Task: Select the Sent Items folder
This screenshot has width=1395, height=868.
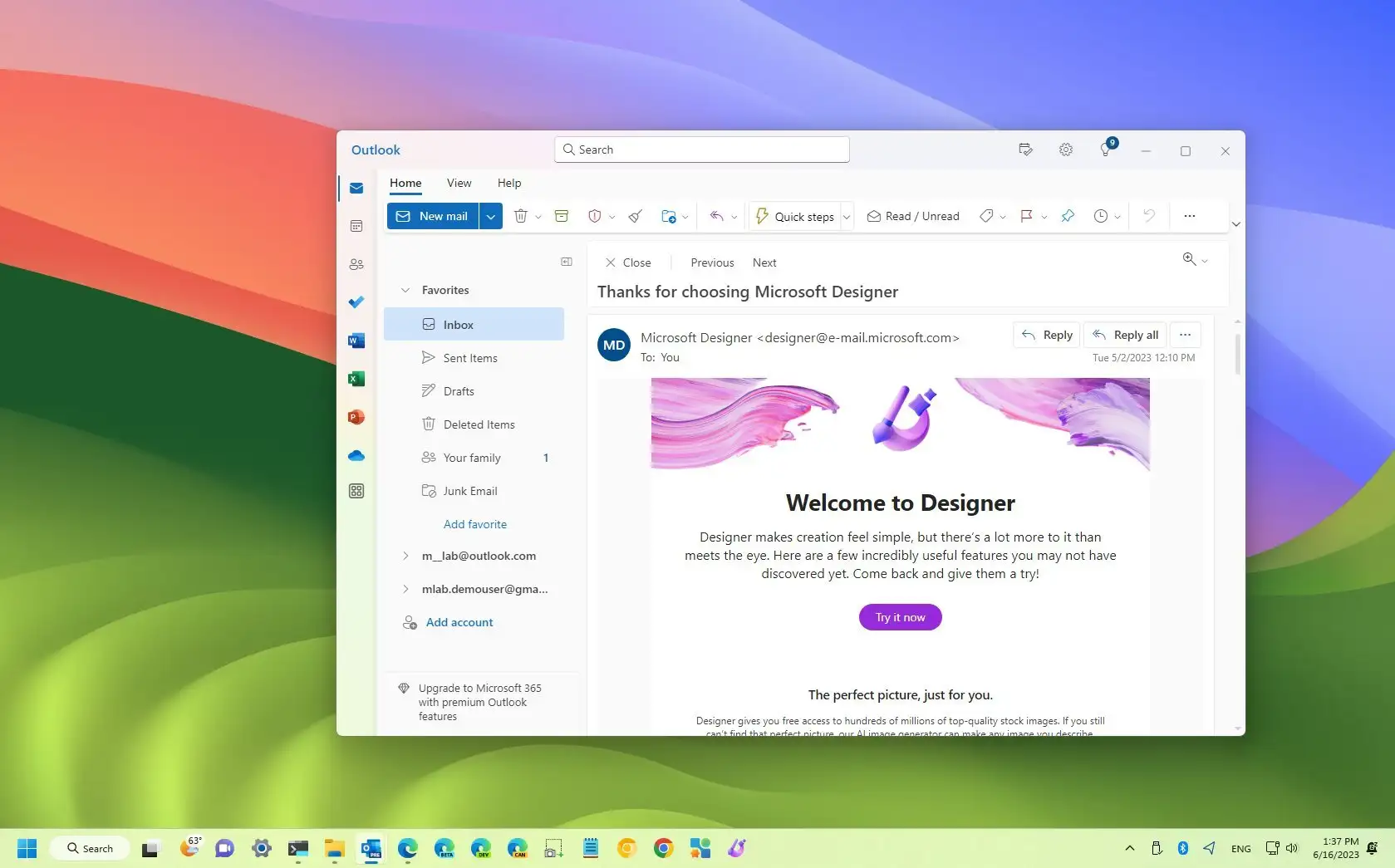Action: click(x=474, y=358)
